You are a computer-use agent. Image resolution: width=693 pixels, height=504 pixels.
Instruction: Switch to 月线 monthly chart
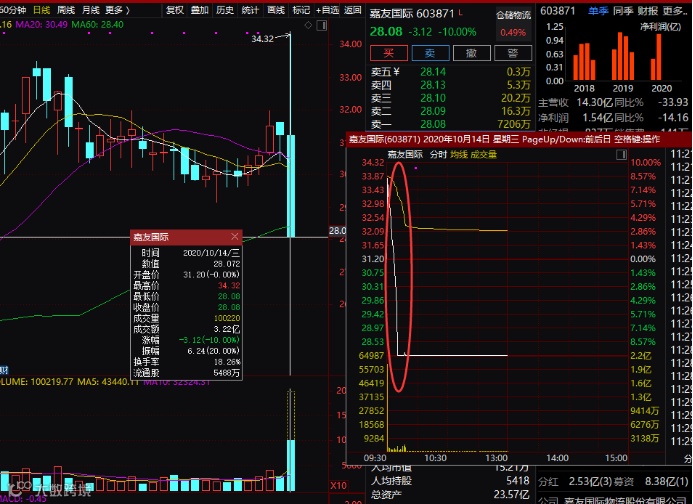tap(91, 10)
